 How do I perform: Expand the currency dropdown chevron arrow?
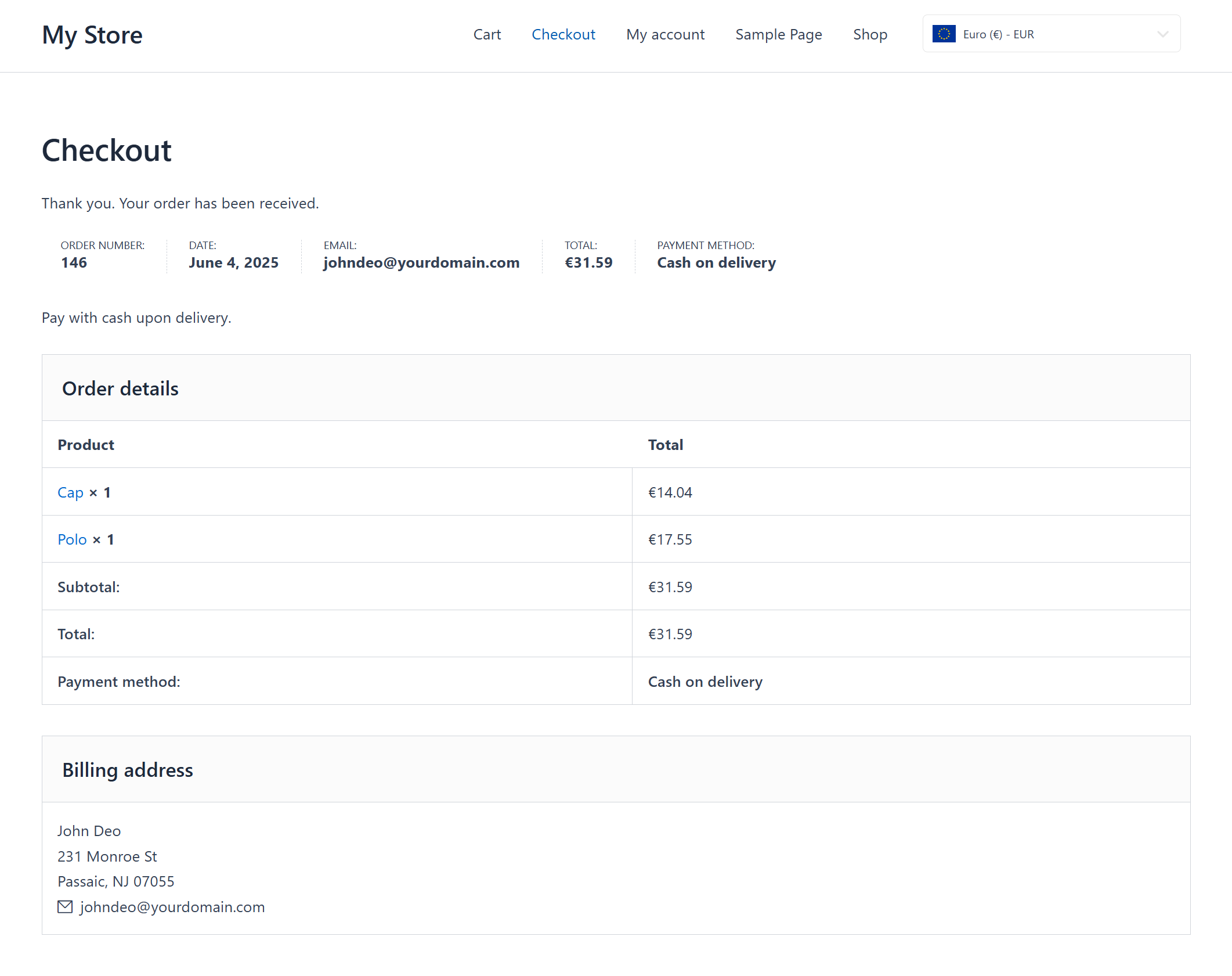coord(1162,34)
